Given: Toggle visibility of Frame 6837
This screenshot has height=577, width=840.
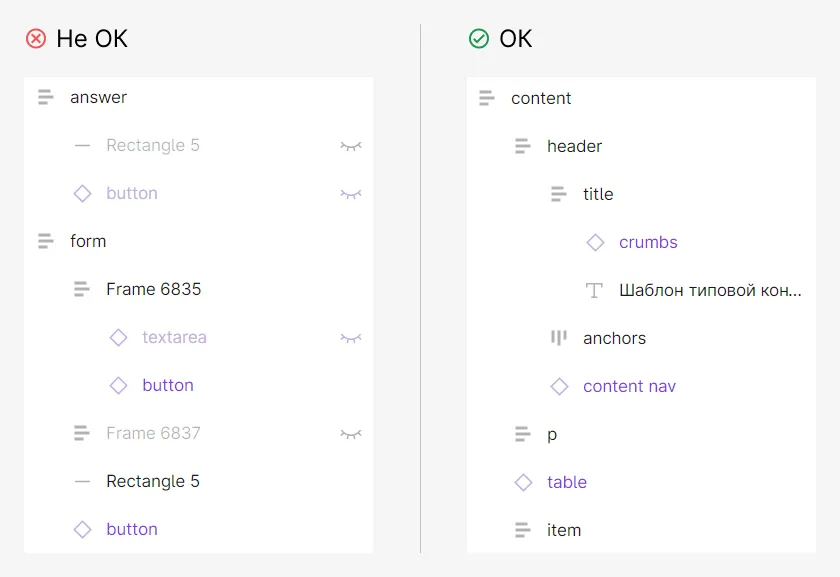Looking at the screenshot, I should pos(351,433).
